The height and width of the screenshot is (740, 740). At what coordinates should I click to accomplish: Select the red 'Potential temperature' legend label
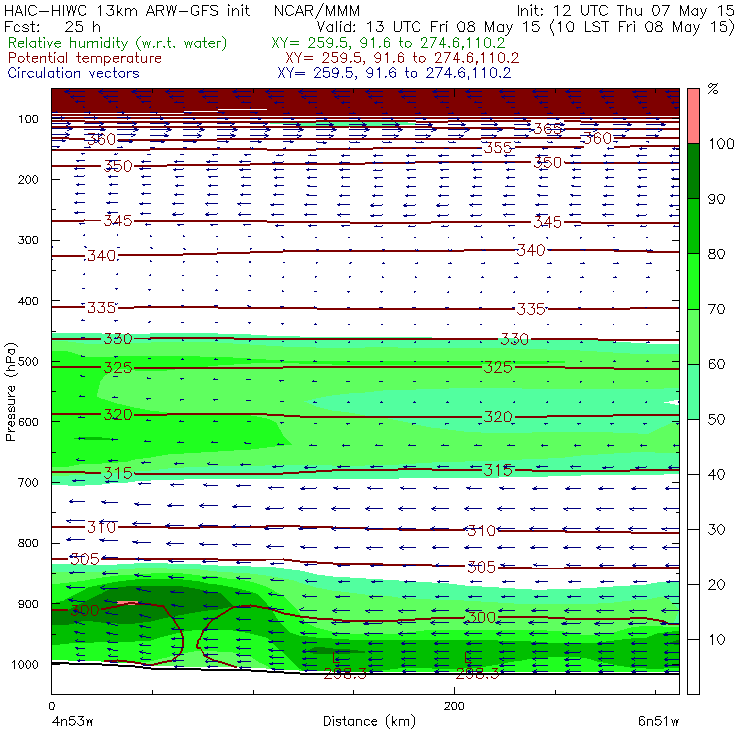[84, 58]
